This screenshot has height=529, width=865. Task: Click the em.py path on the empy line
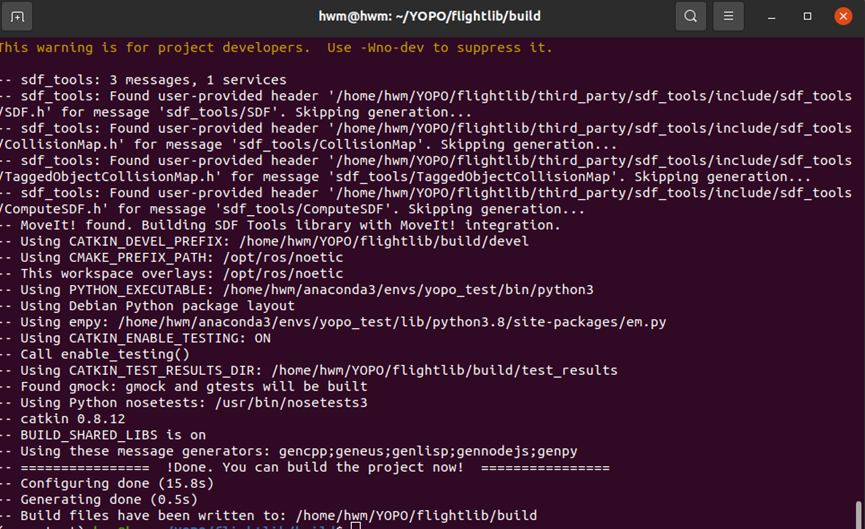tap(392, 322)
